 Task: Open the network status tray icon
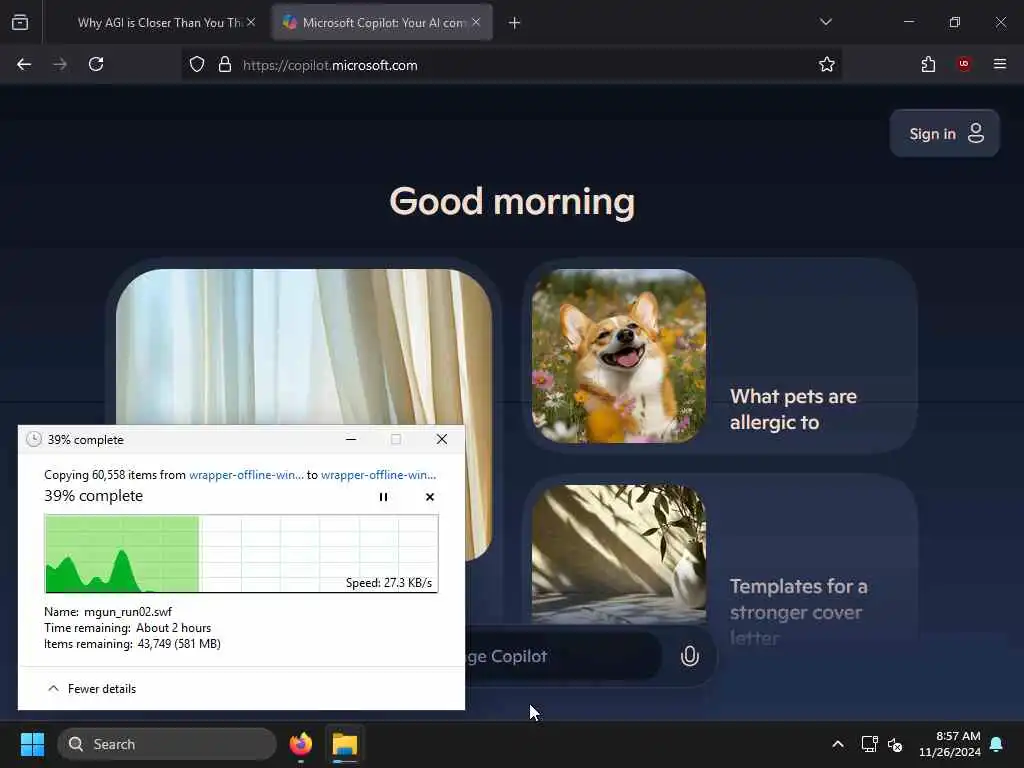pos(869,744)
